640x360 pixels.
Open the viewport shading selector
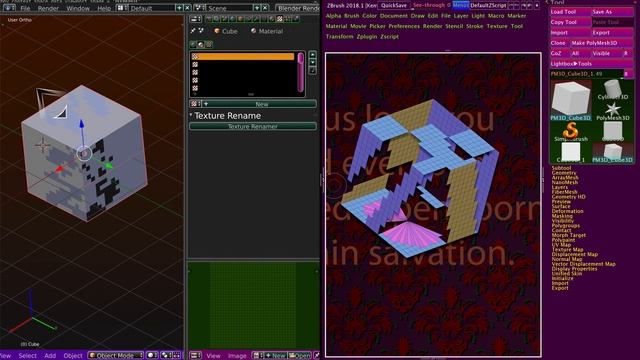[152, 356]
